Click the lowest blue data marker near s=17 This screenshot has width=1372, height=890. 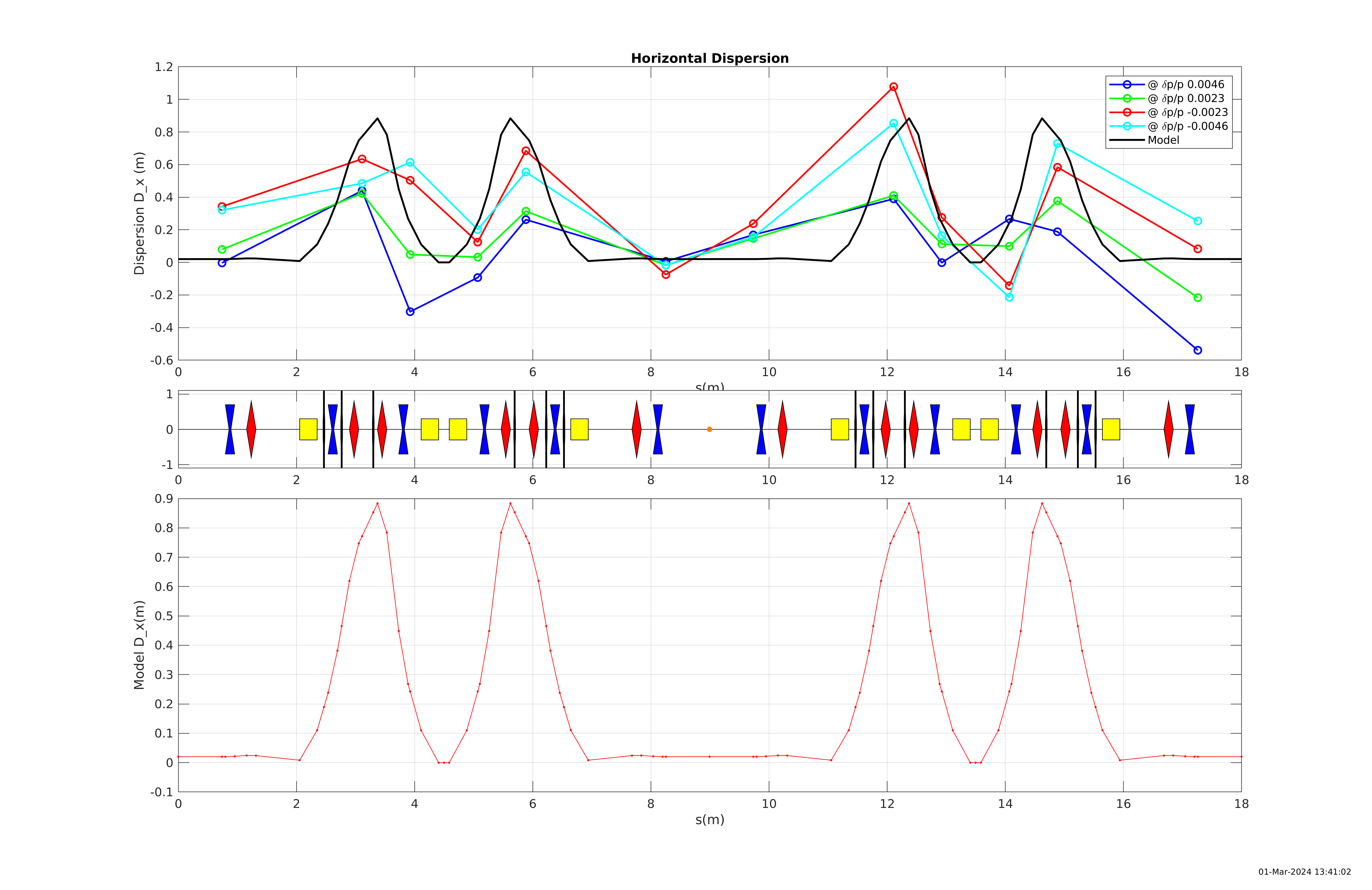(1198, 350)
